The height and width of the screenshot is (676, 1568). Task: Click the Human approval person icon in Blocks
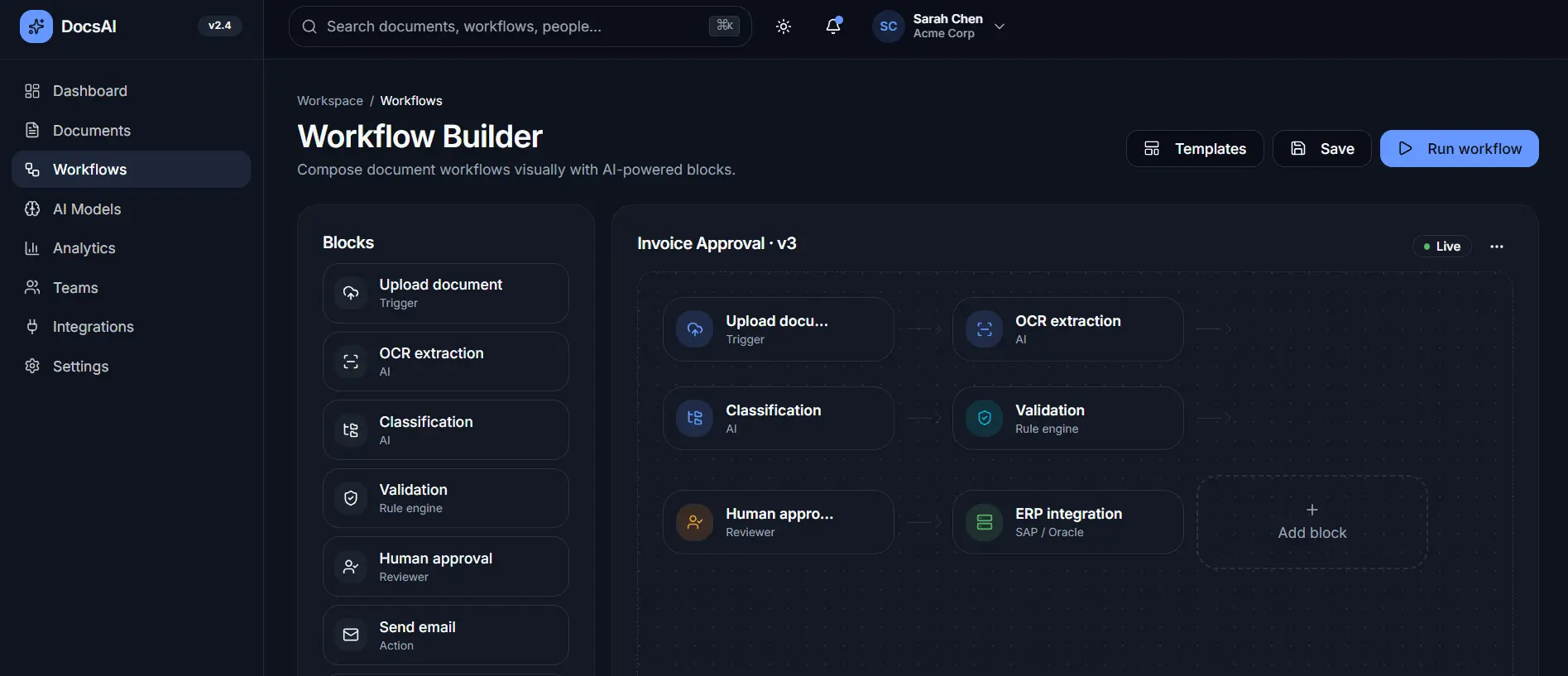point(351,567)
